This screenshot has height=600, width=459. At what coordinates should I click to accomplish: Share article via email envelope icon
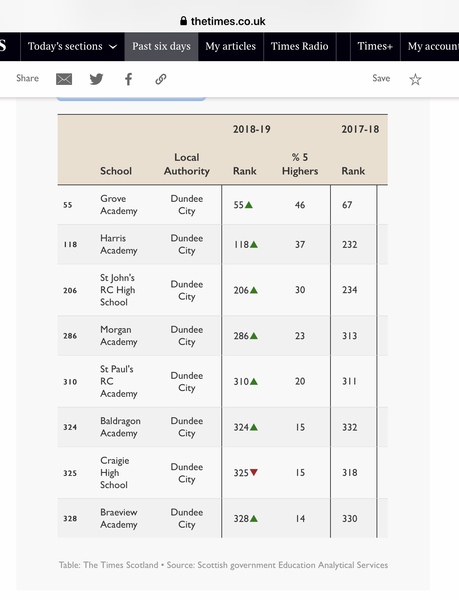[x=64, y=79]
